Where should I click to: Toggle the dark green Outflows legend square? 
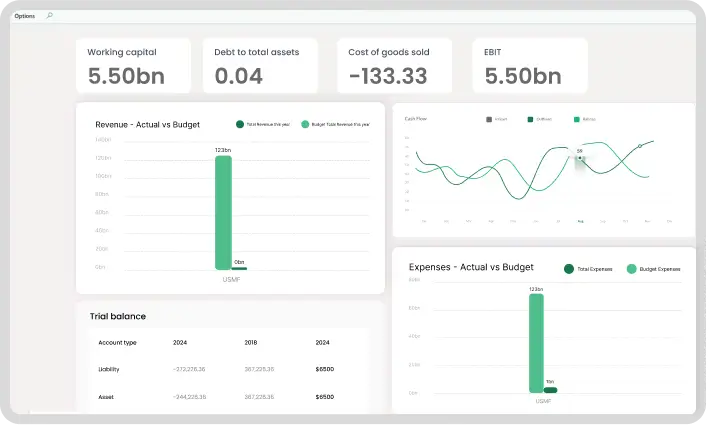pos(531,119)
